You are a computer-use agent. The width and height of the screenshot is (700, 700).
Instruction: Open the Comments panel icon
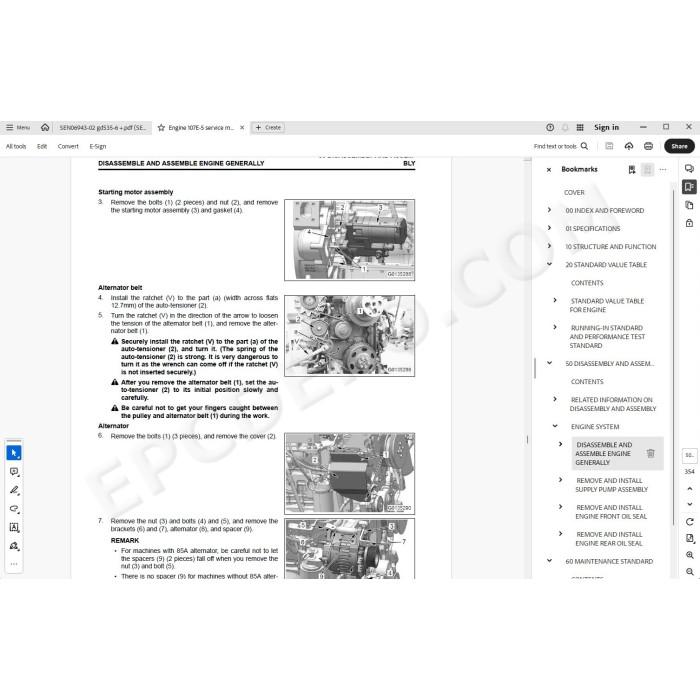coord(689,169)
